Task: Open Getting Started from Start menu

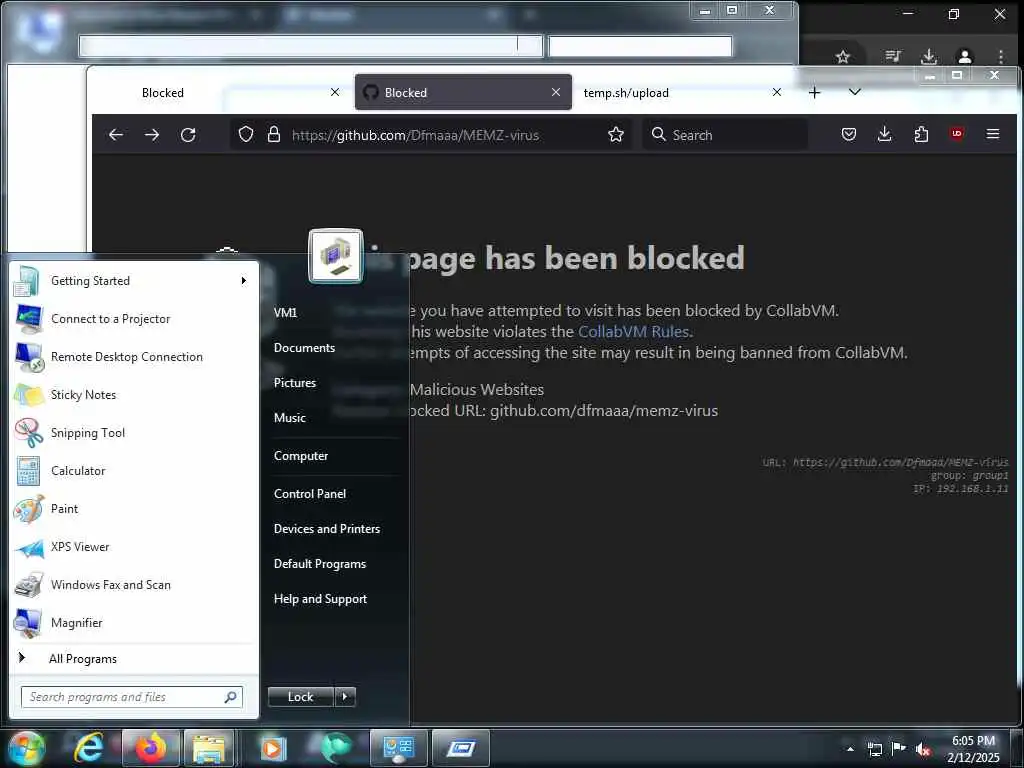Action: 134,281
